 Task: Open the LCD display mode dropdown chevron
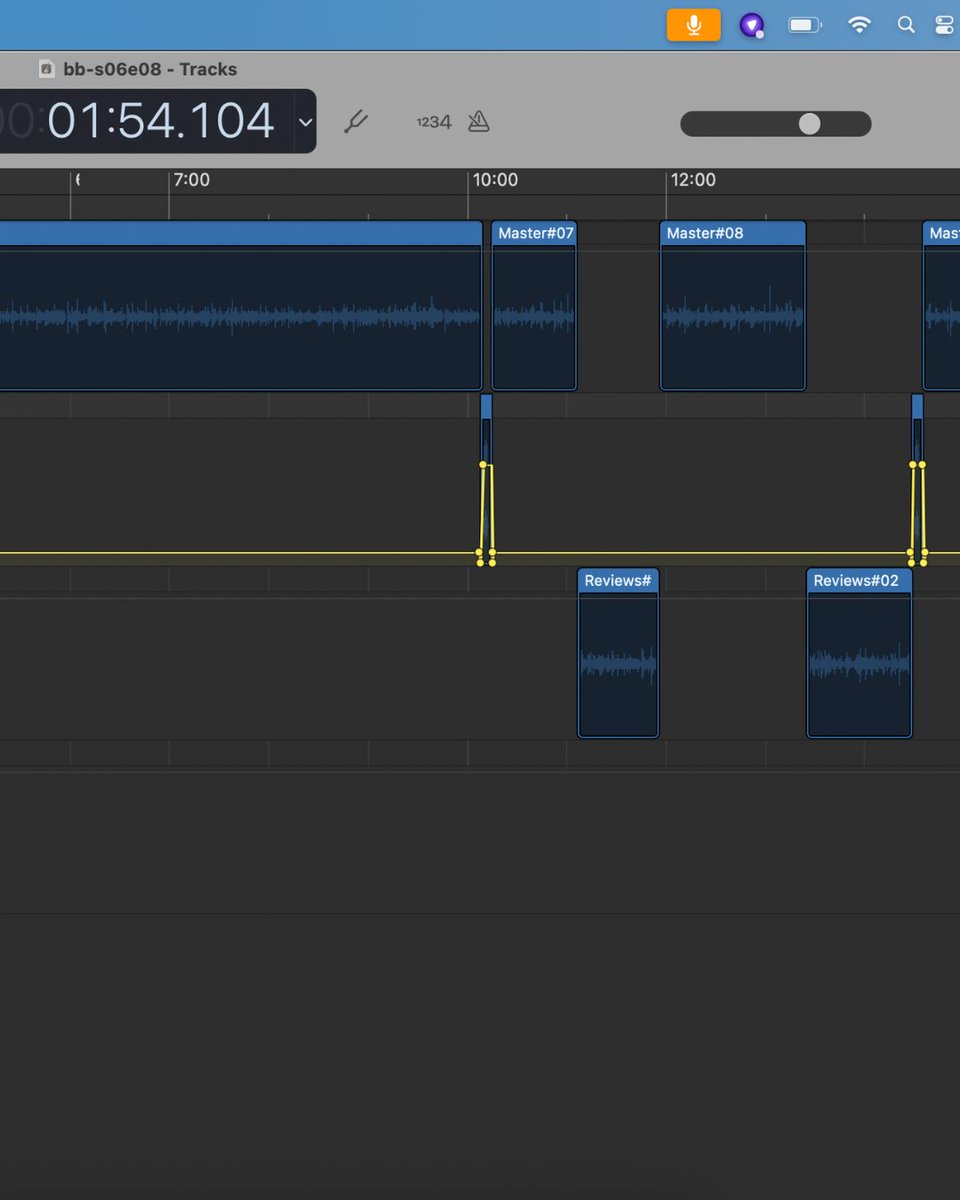tap(306, 121)
